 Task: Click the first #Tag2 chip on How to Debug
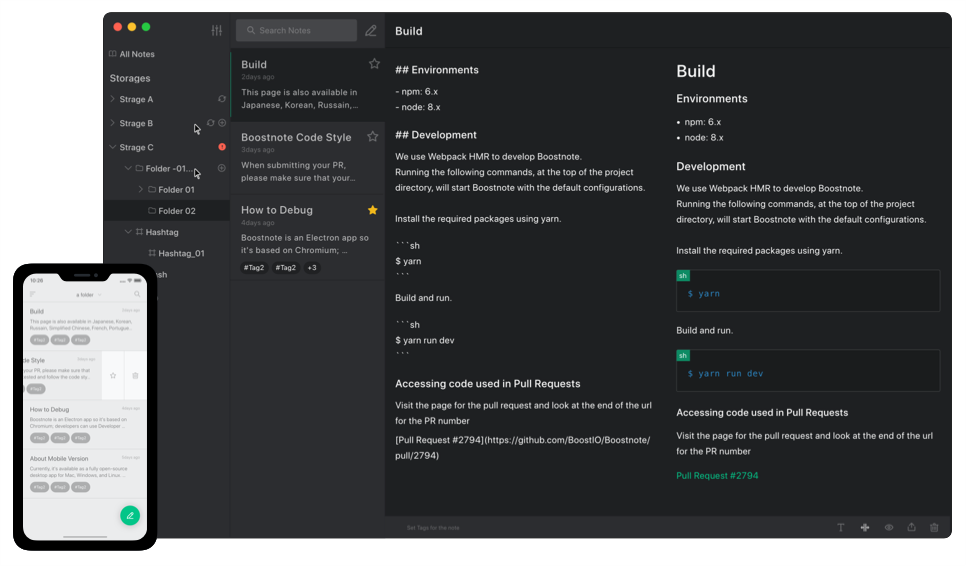[x=254, y=268]
